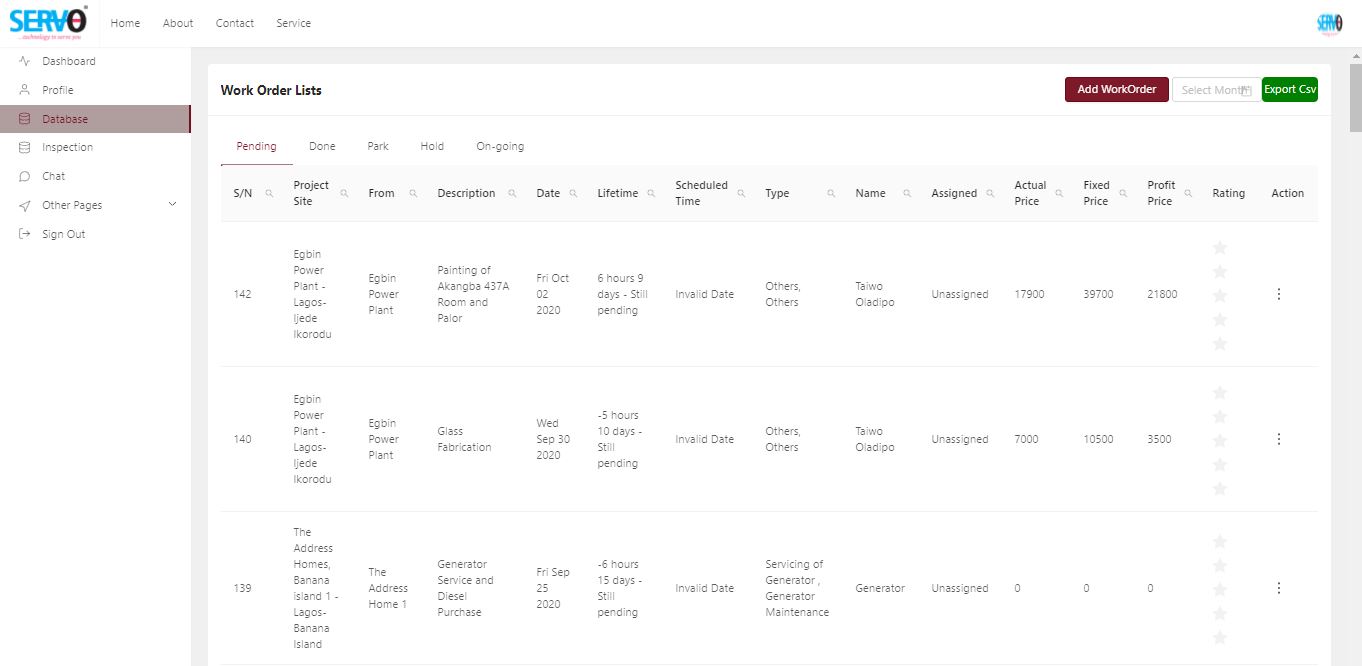Open action menu for work order 142

click(x=1279, y=294)
